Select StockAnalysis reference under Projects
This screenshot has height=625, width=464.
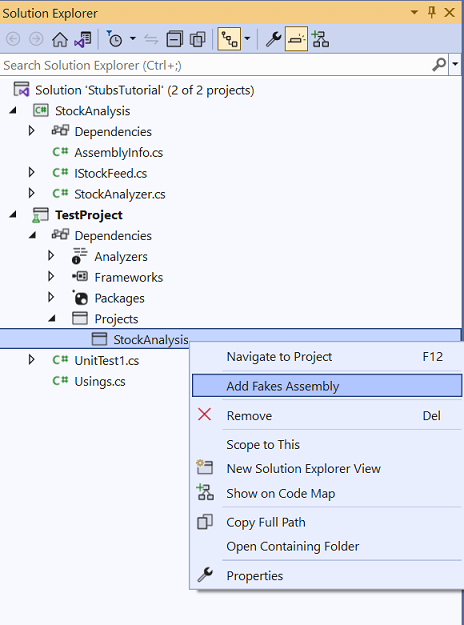[x=151, y=340]
